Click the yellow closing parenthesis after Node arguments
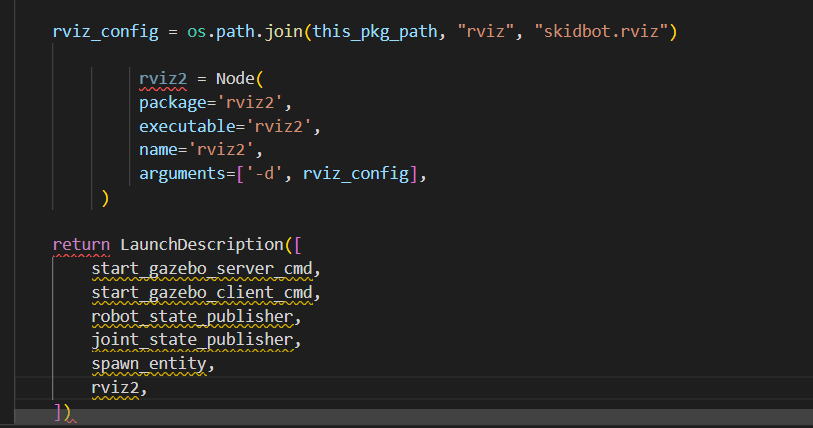Image resolution: width=813 pixels, height=428 pixels. pos(105,198)
